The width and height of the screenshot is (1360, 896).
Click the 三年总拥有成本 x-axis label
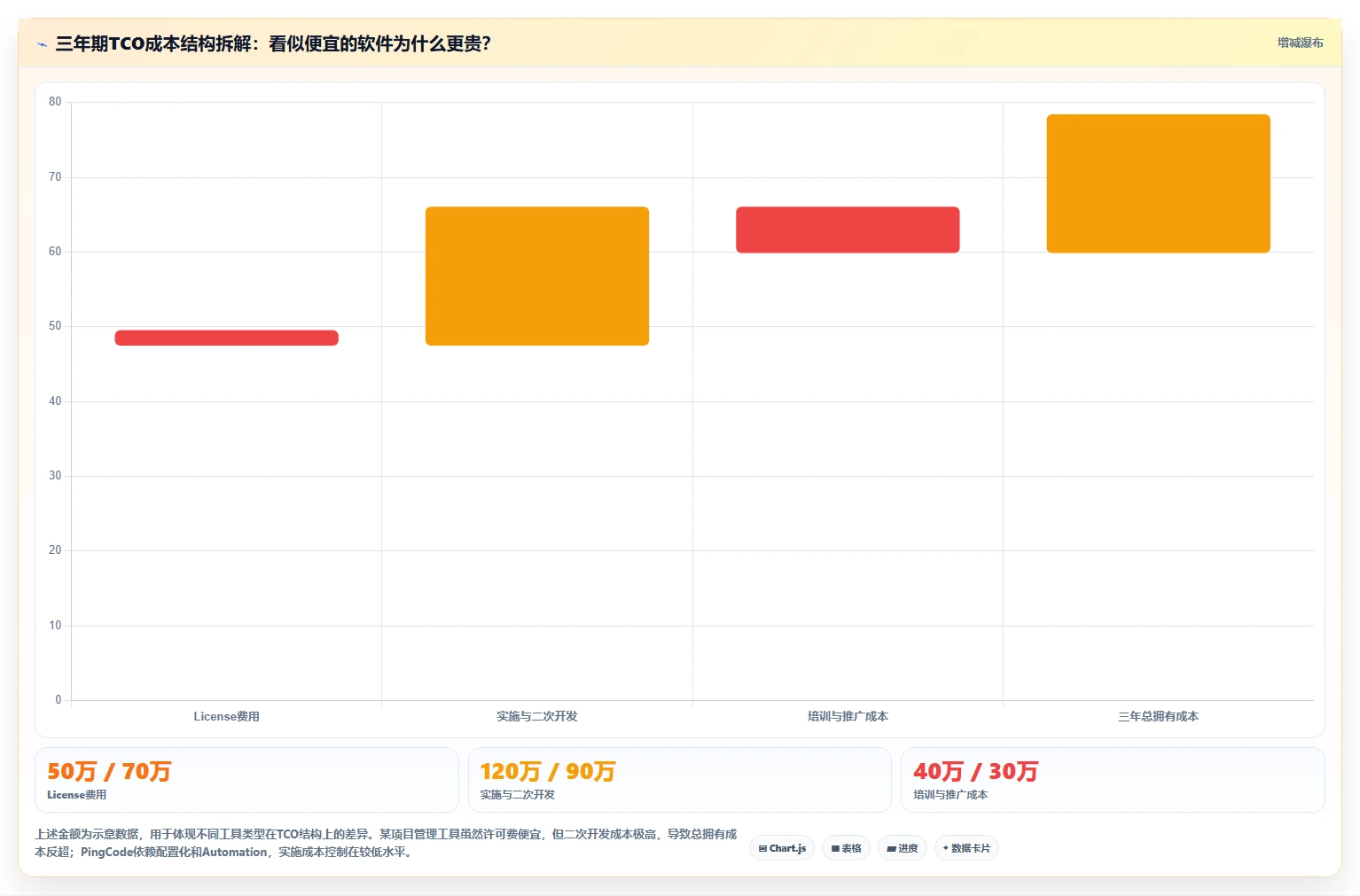(x=1158, y=716)
